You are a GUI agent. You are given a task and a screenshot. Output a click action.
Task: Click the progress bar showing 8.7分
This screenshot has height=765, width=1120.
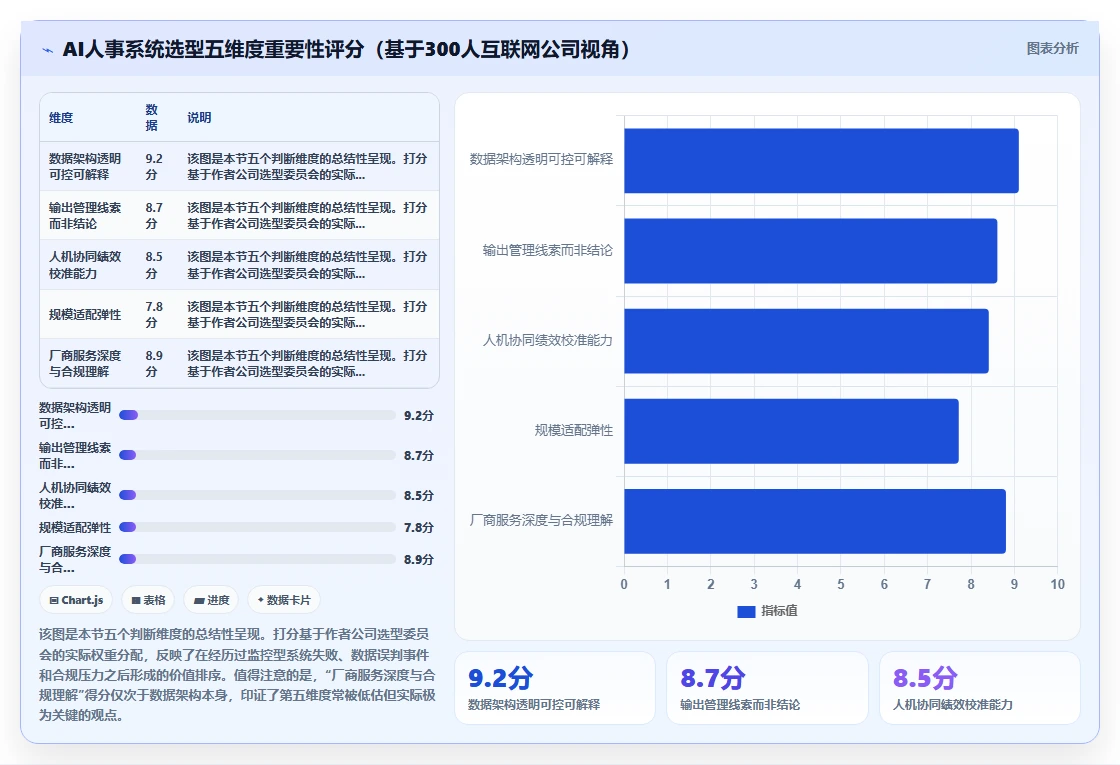[257, 455]
